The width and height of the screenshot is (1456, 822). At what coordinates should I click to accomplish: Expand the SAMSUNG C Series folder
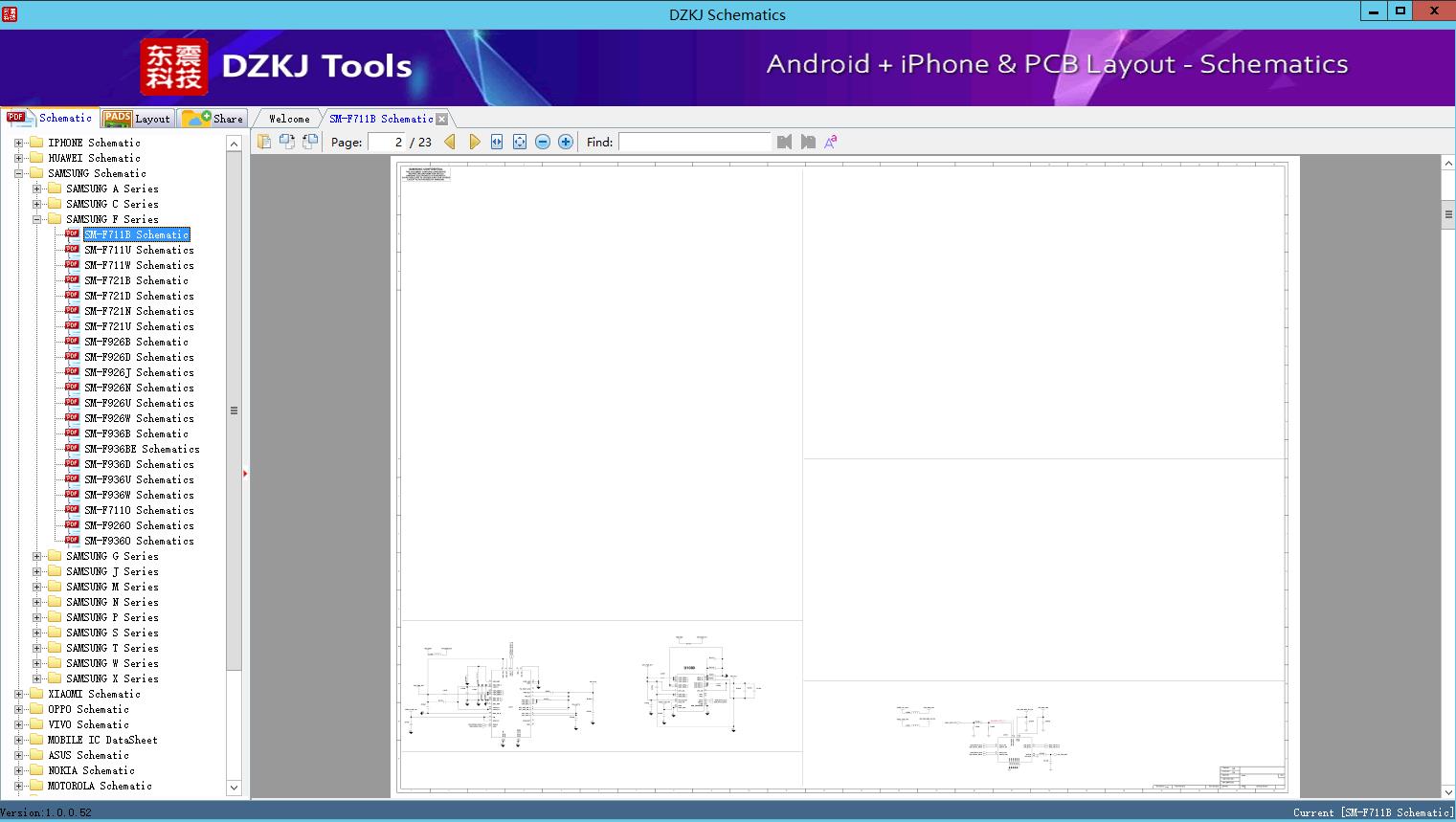(x=36, y=204)
